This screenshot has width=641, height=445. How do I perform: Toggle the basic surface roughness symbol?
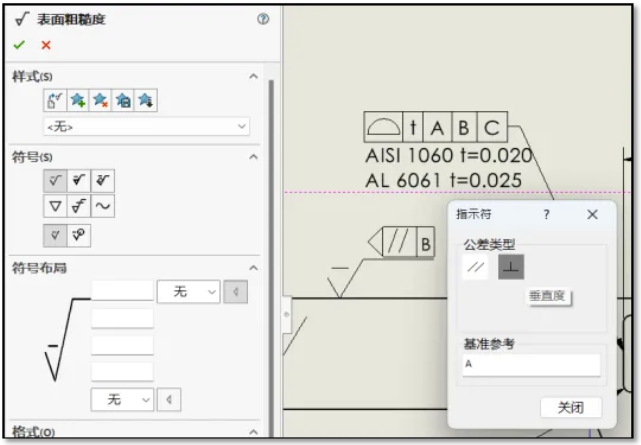[55, 180]
